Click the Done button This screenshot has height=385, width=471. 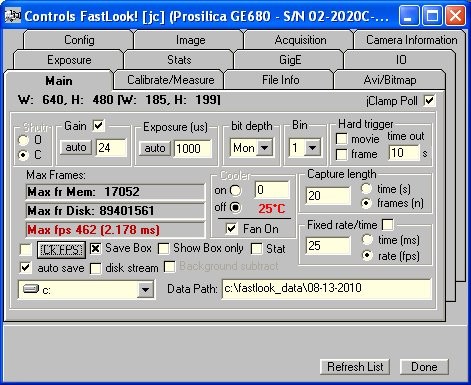[424, 367]
